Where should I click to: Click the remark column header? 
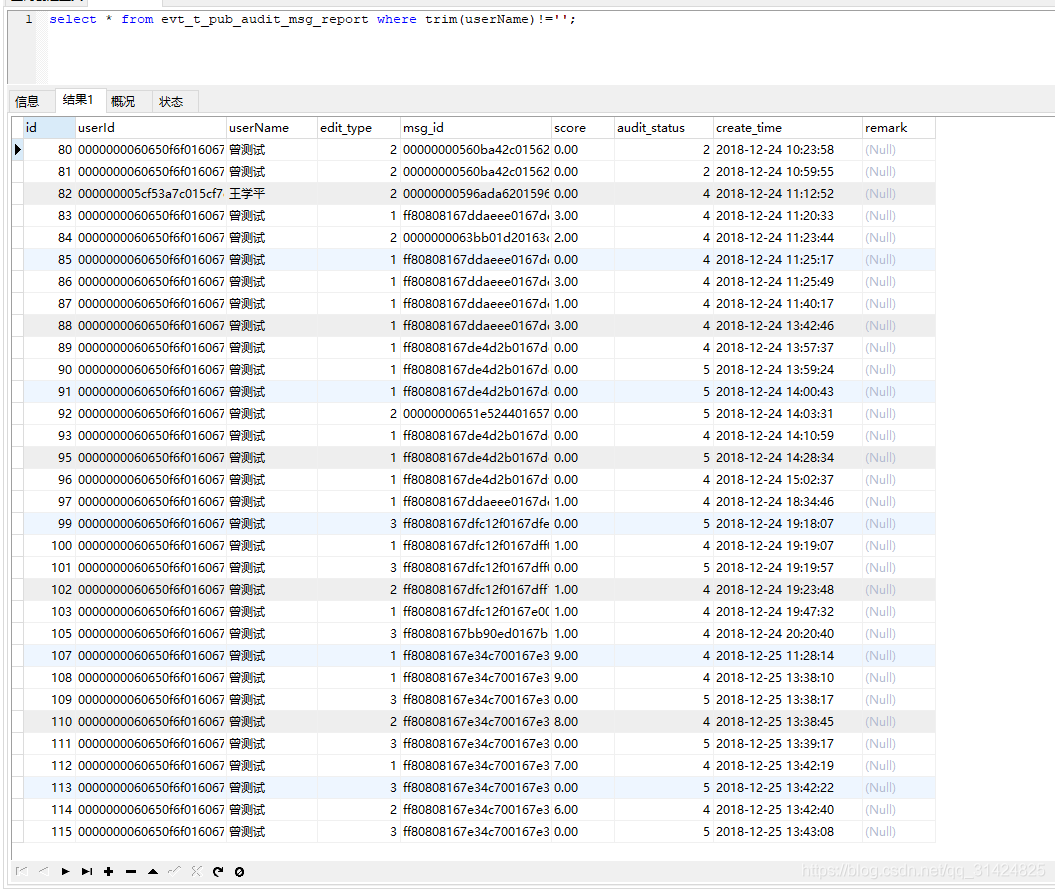click(x=899, y=128)
